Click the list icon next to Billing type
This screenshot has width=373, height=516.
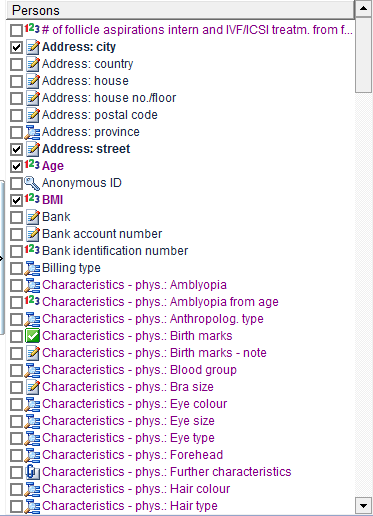click(x=32, y=268)
